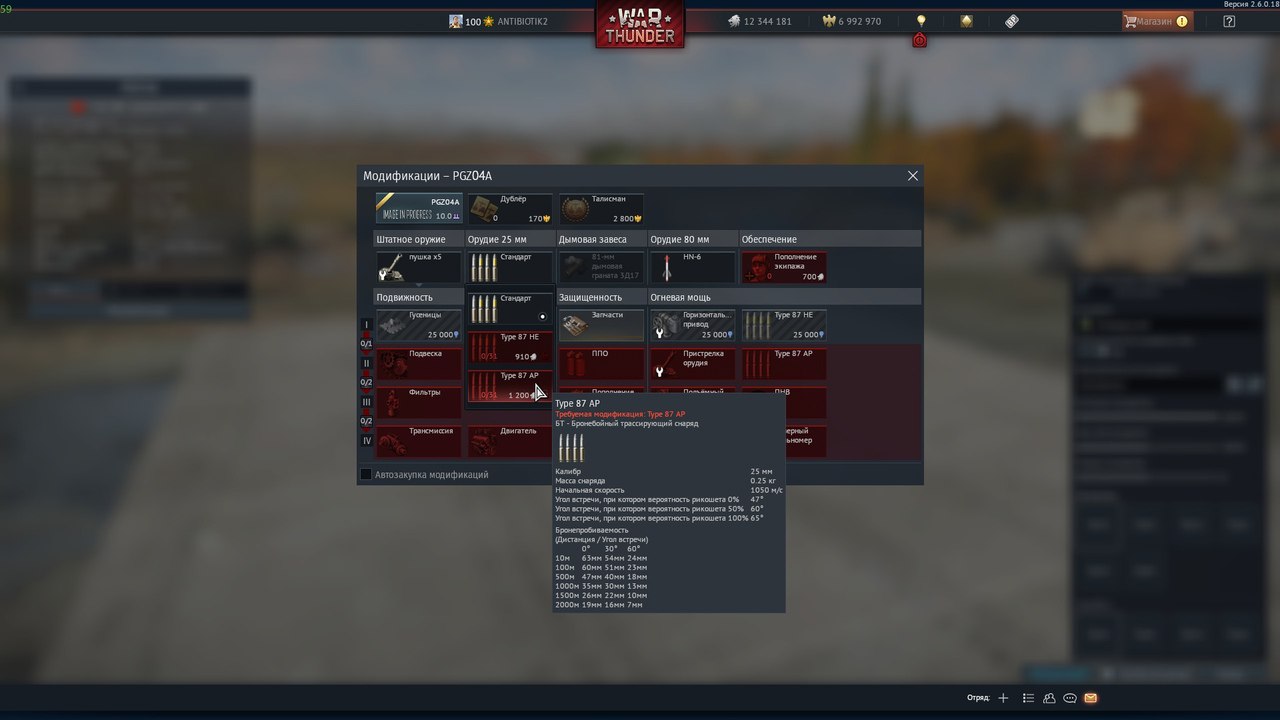Open the ANTIBIOTIK2 player profile

498,21
